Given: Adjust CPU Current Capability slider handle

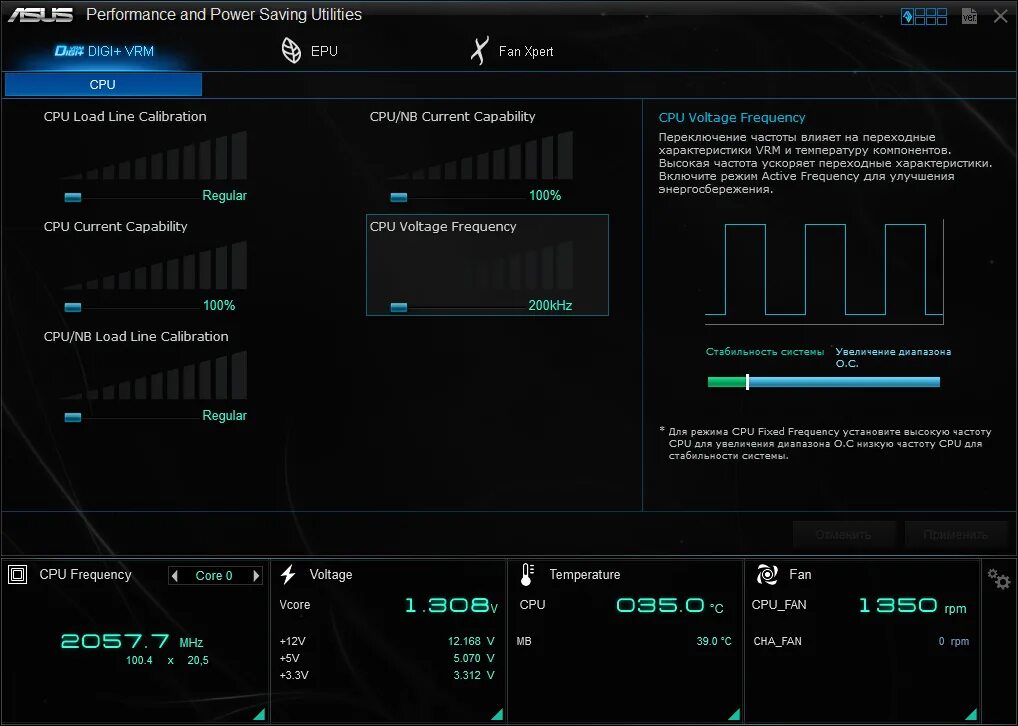Looking at the screenshot, I should (x=73, y=307).
